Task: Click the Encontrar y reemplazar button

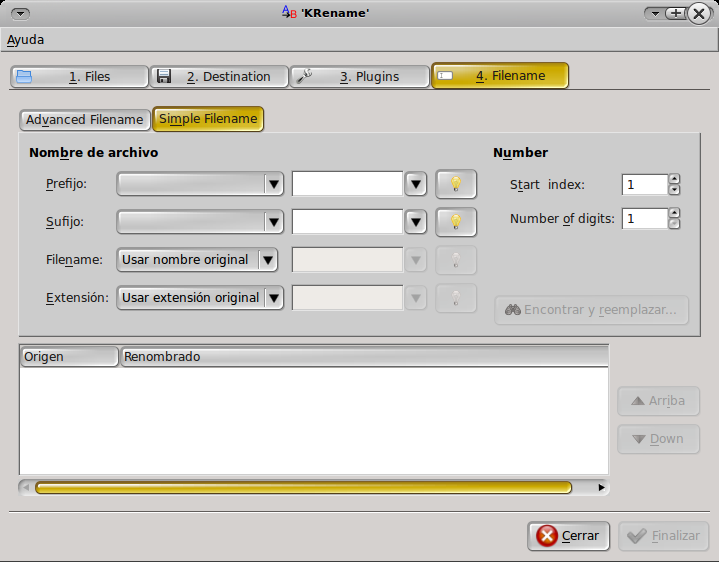Action: 592,310
